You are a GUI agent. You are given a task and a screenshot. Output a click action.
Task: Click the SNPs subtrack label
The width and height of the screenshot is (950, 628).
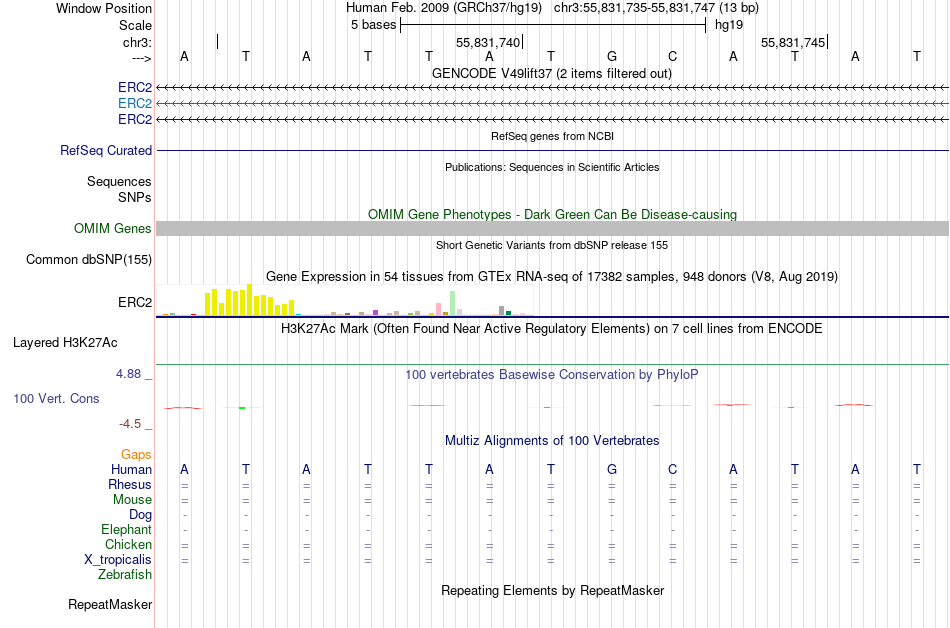135,197
